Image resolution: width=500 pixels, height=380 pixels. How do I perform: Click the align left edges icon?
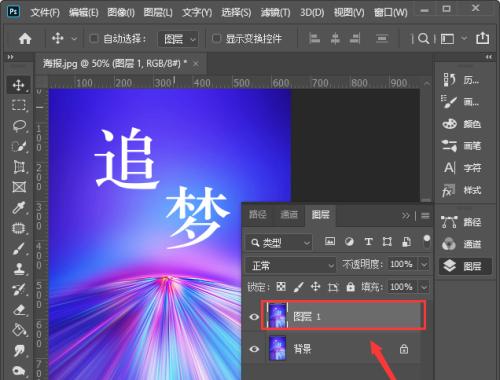click(314, 39)
